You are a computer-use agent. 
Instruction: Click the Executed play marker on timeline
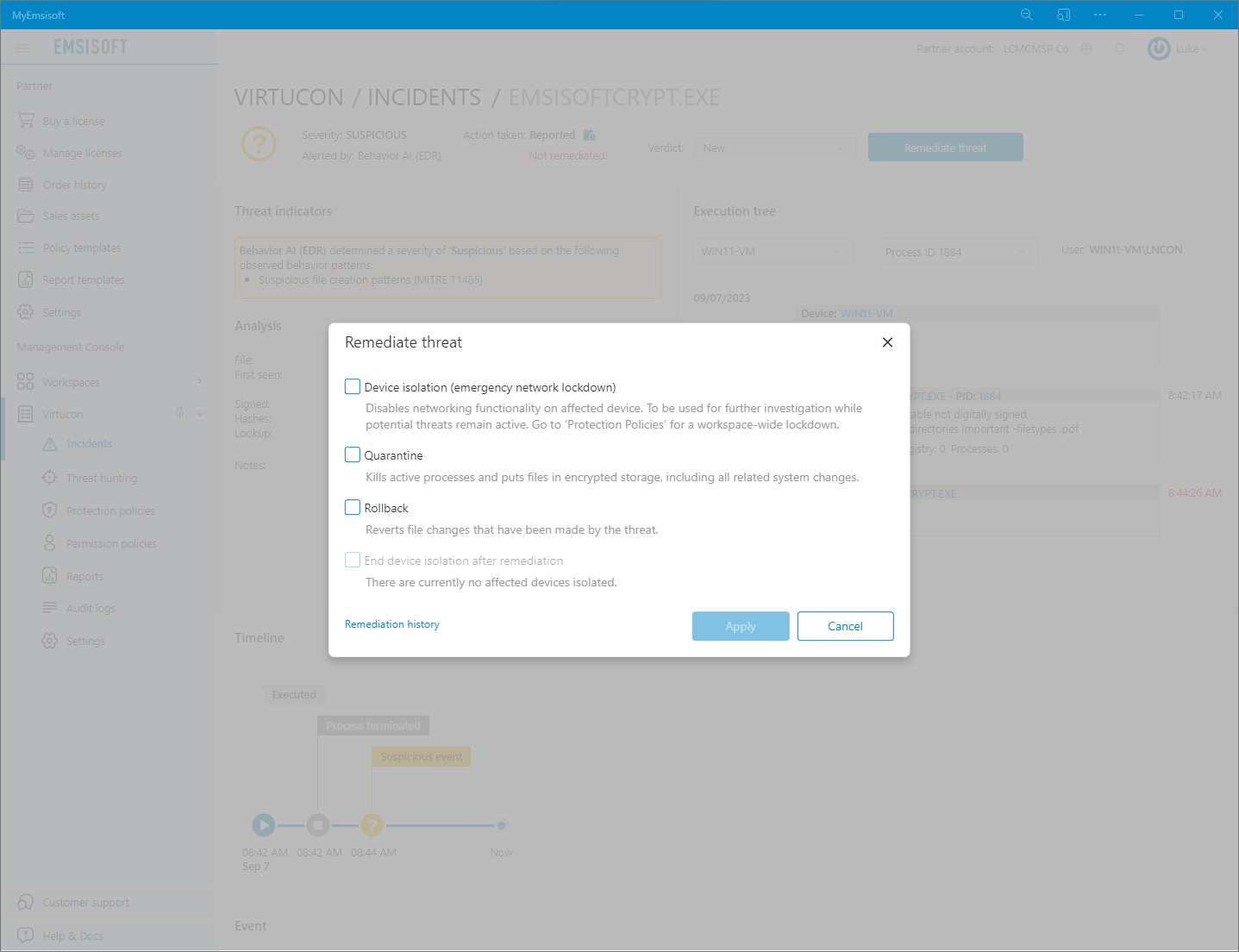[264, 825]
